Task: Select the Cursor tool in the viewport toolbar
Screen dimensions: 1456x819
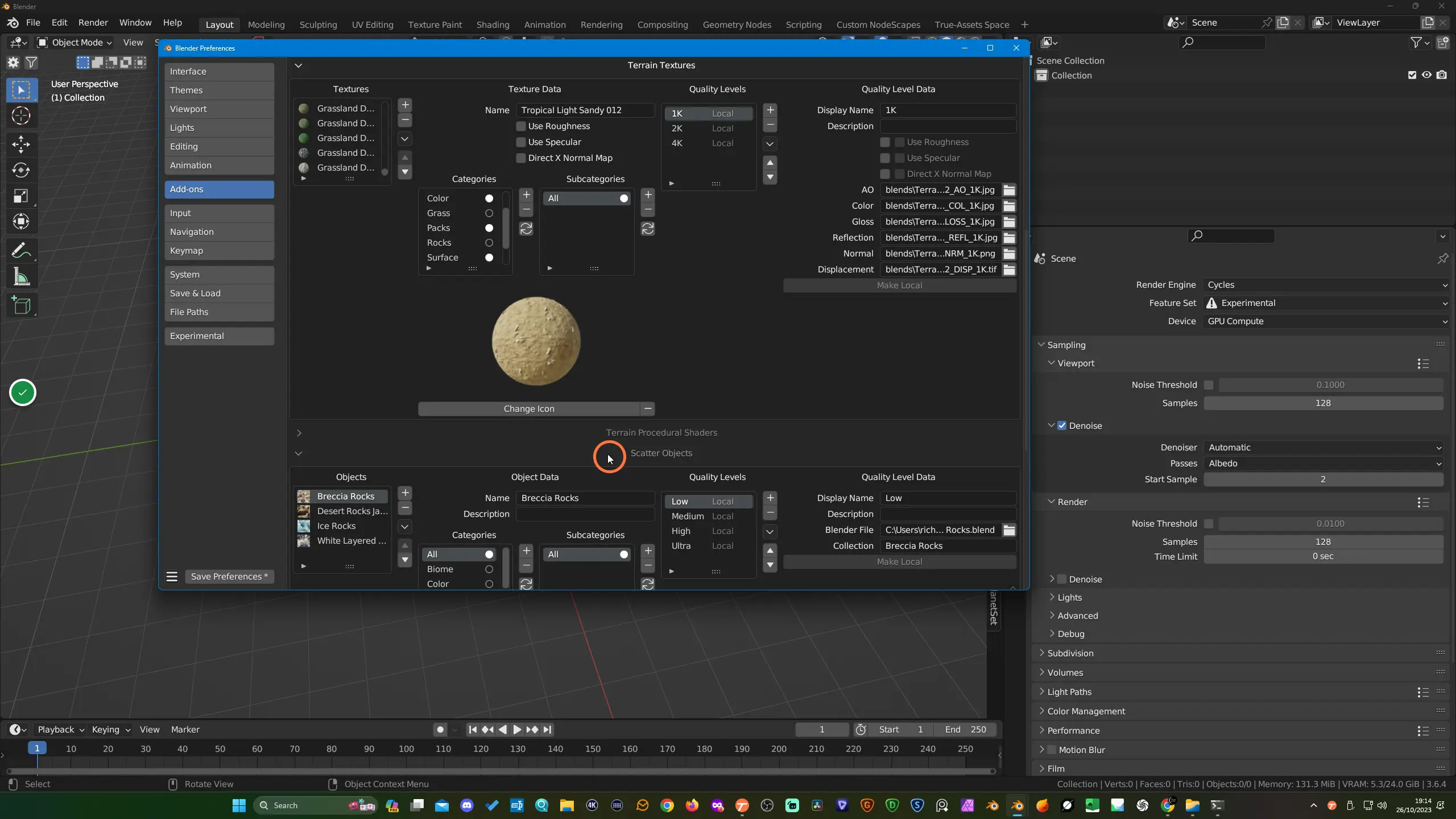Action: coord(21,116)
